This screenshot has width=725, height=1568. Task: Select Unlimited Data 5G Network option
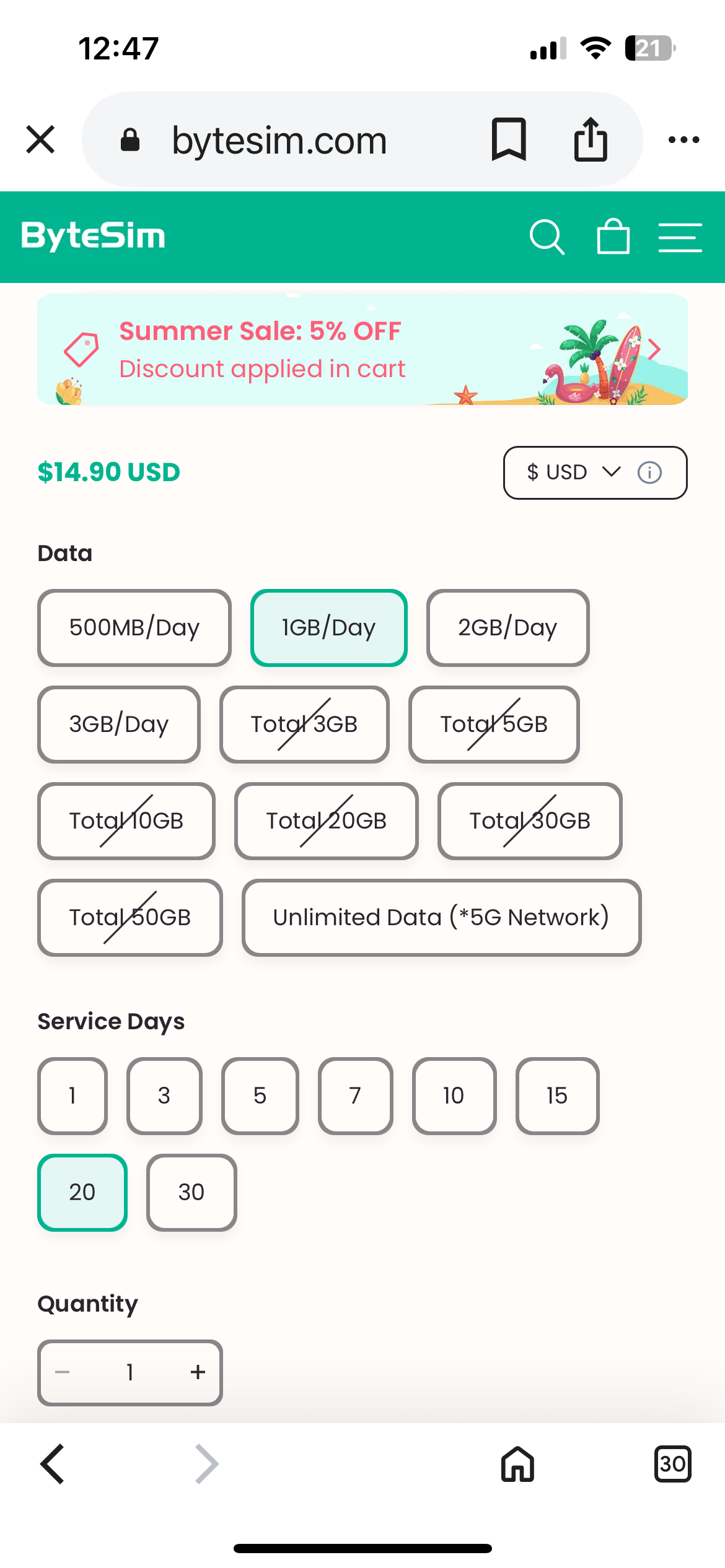coord(441,918)
